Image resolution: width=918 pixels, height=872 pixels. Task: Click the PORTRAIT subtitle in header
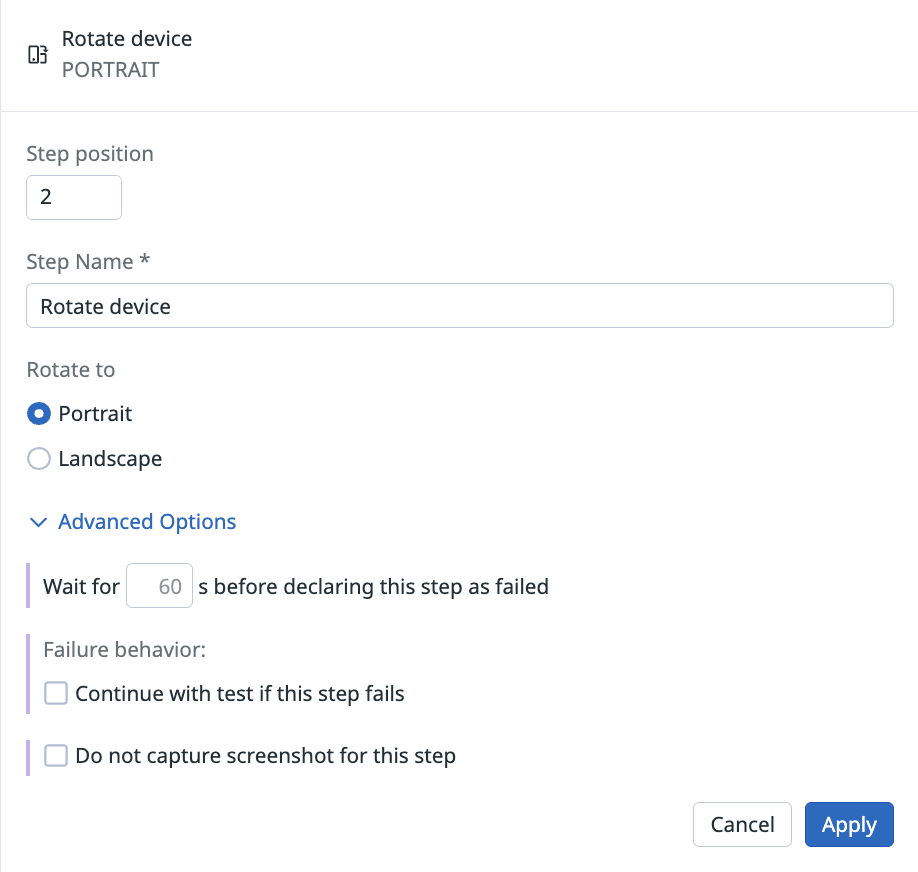(111, 70)
